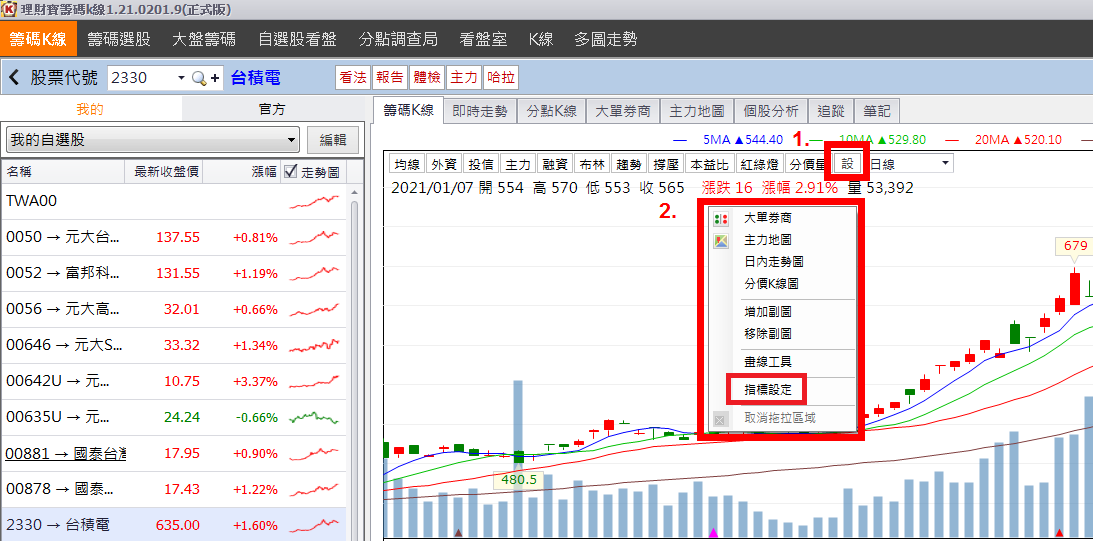Open the stock code 2330 dropdown
The height and width of the screenshot is (541, 1093).
tap(181, 78)
